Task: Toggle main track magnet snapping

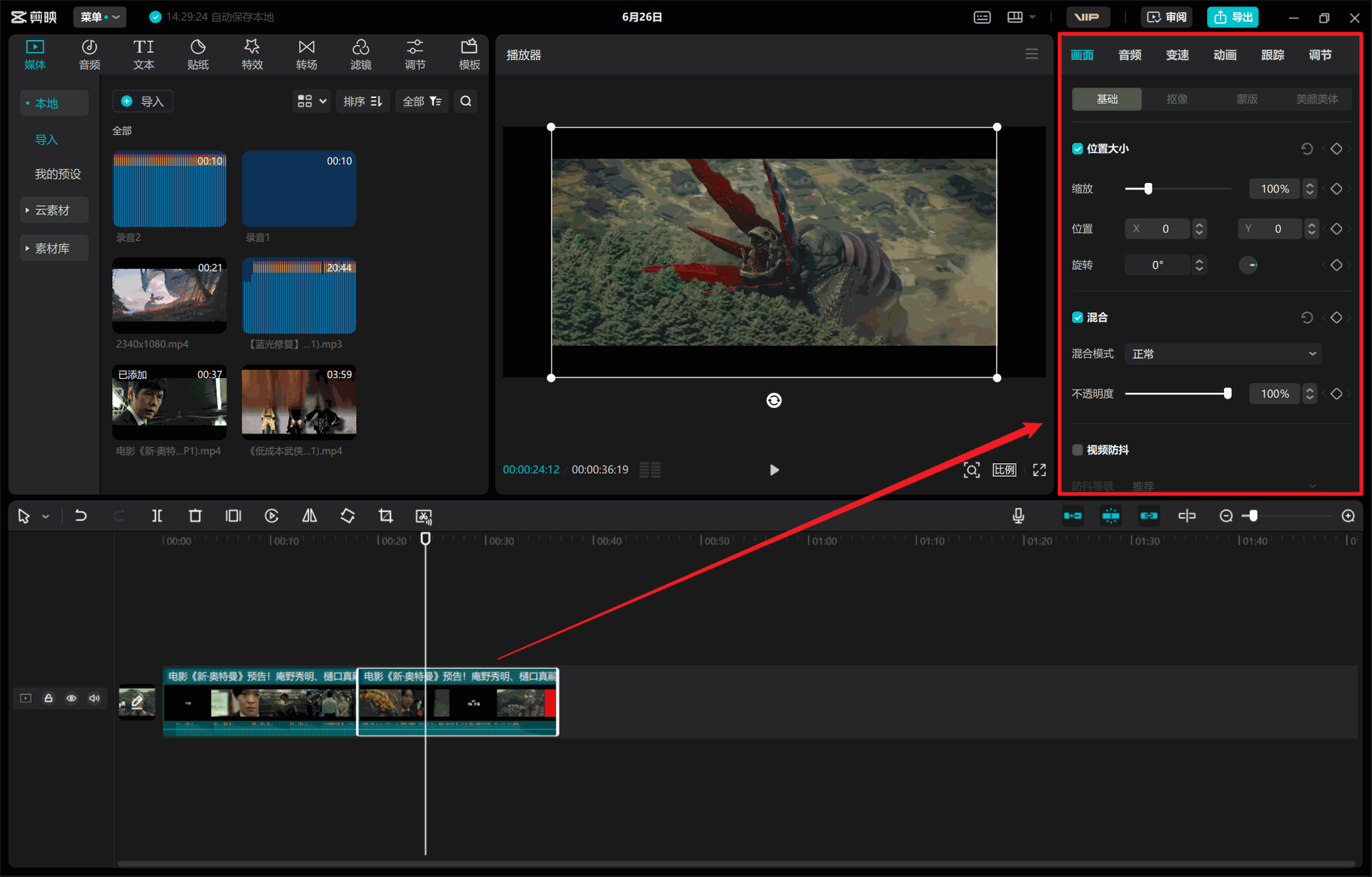Action: (1073, 516)
